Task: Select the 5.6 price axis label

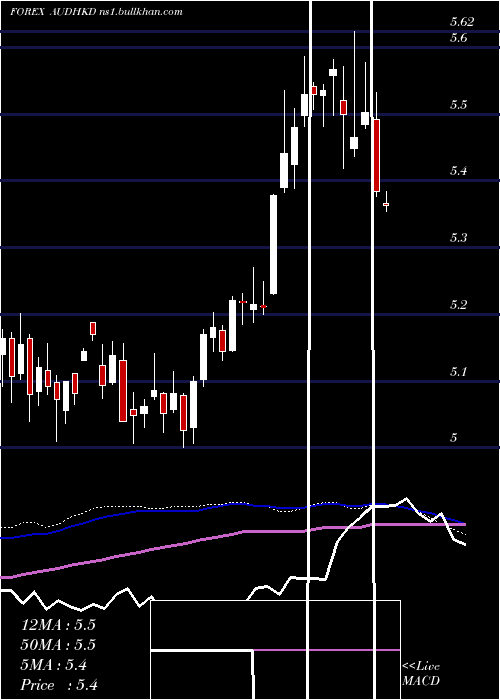Action: click(458, 38)
